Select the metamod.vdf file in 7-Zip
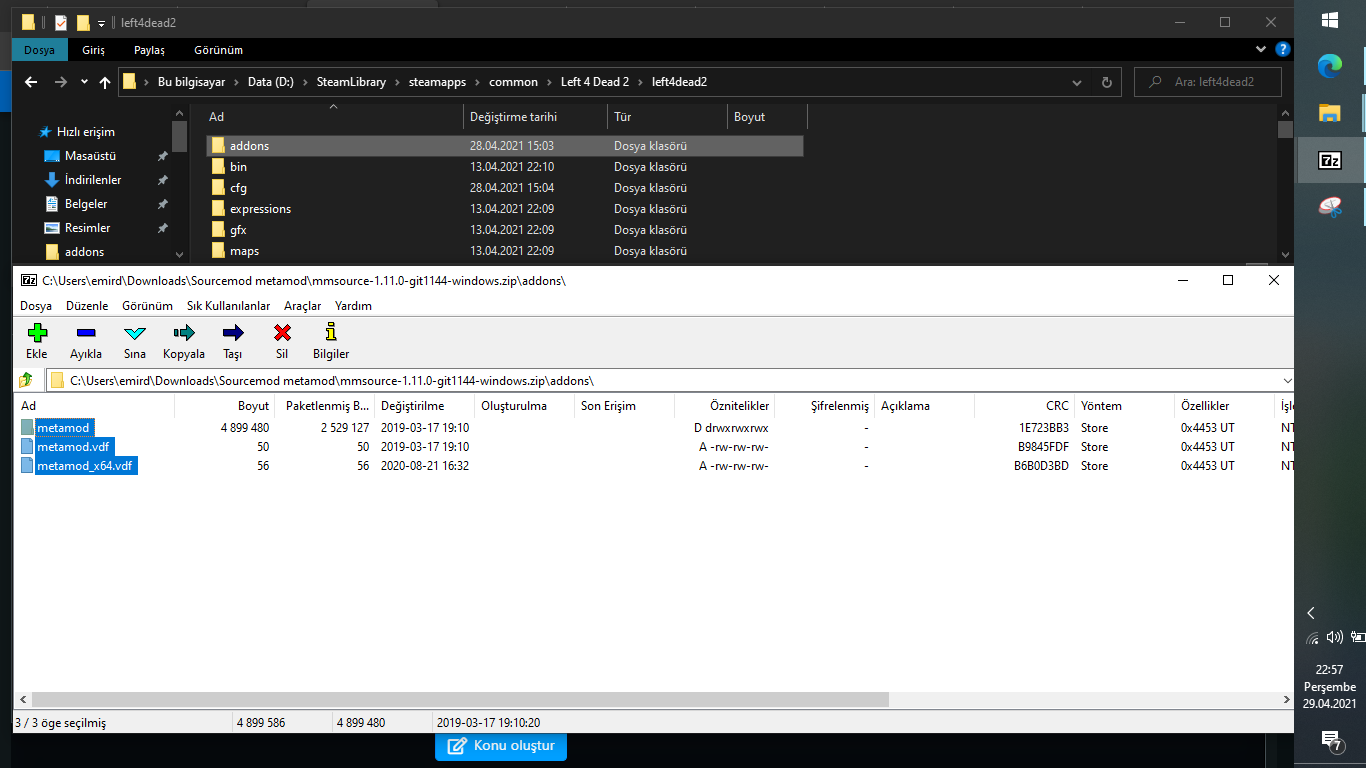This screenshot has height=768, width=1366. coord(73,447)
